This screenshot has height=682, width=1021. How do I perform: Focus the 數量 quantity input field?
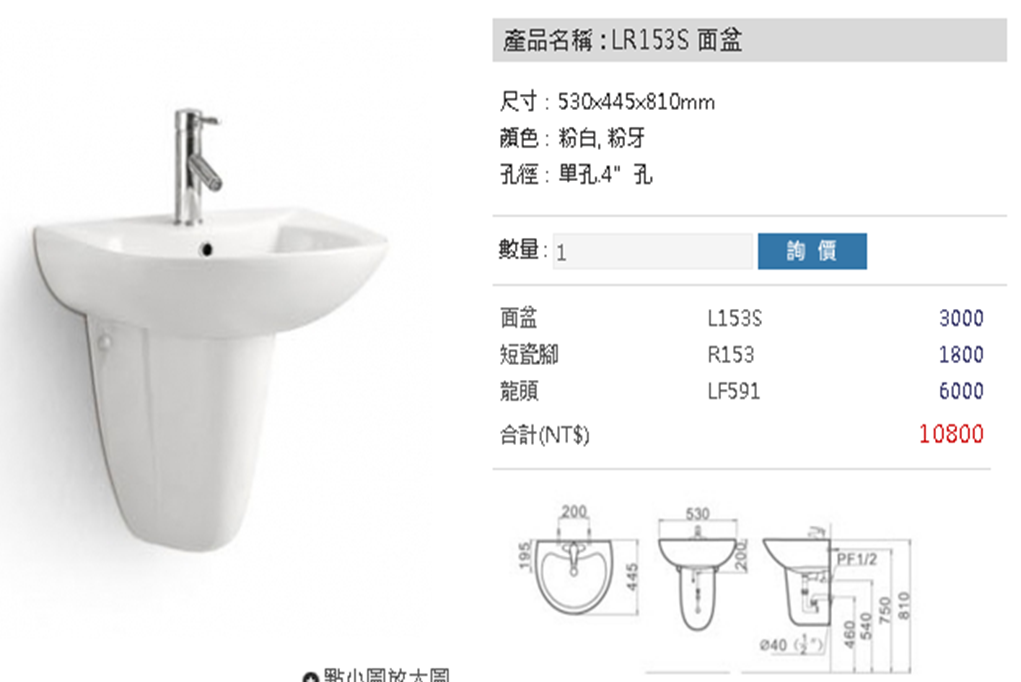point(652,251)
